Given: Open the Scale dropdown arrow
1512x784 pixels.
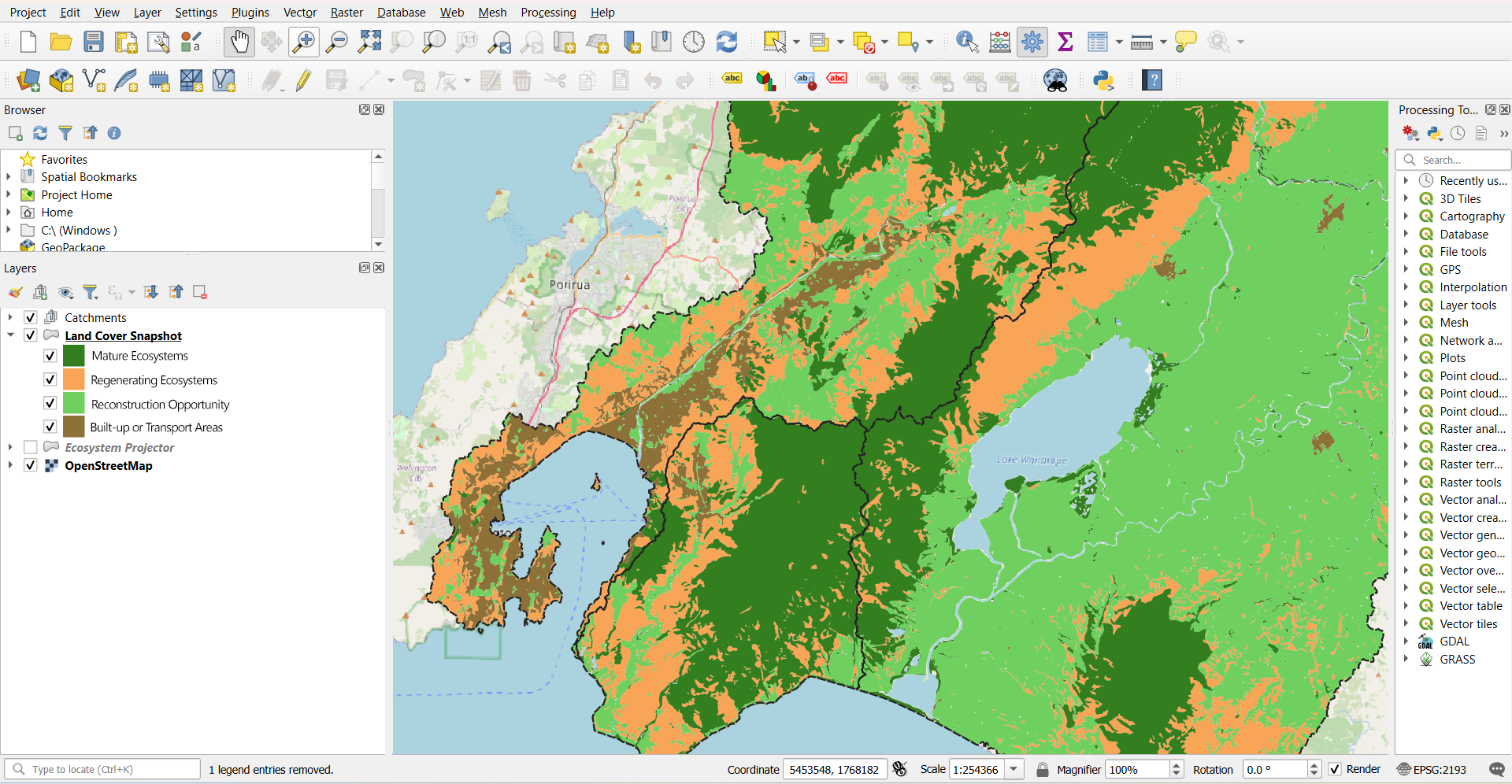Looking at the screenshot, I should pyautogui.click(x=1014, y=769).
